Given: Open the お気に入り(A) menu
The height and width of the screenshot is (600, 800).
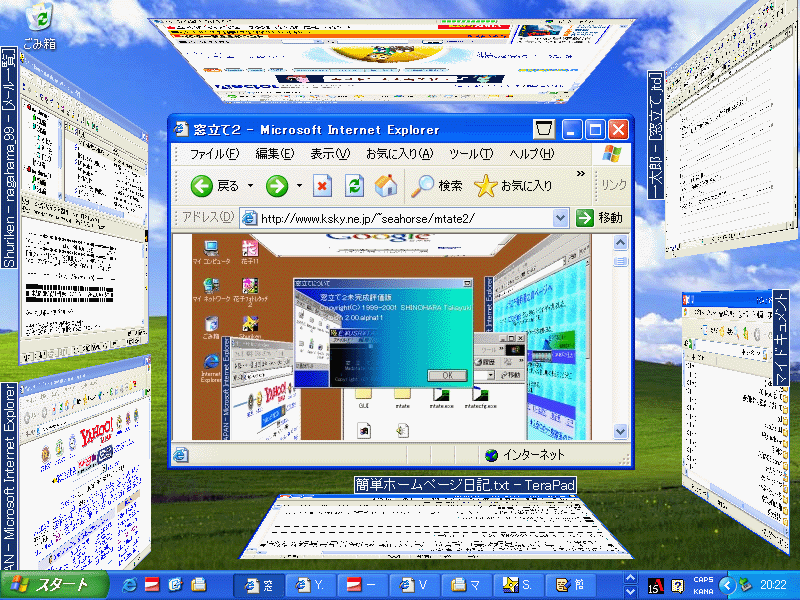Looking at the screenshot, I should tap(399, 154).
